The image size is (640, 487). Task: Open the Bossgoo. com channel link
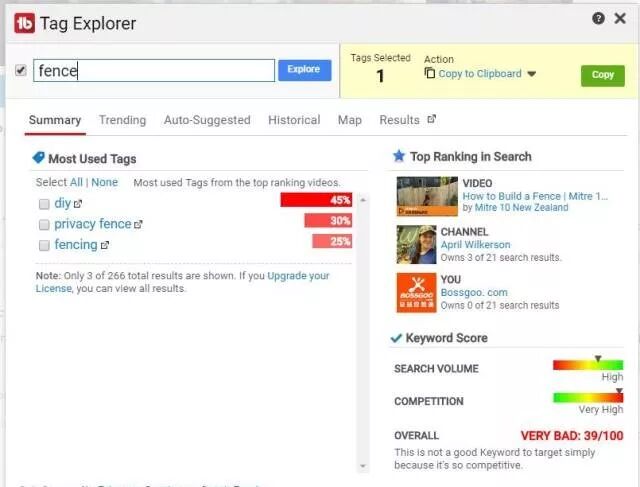point(474,292)
